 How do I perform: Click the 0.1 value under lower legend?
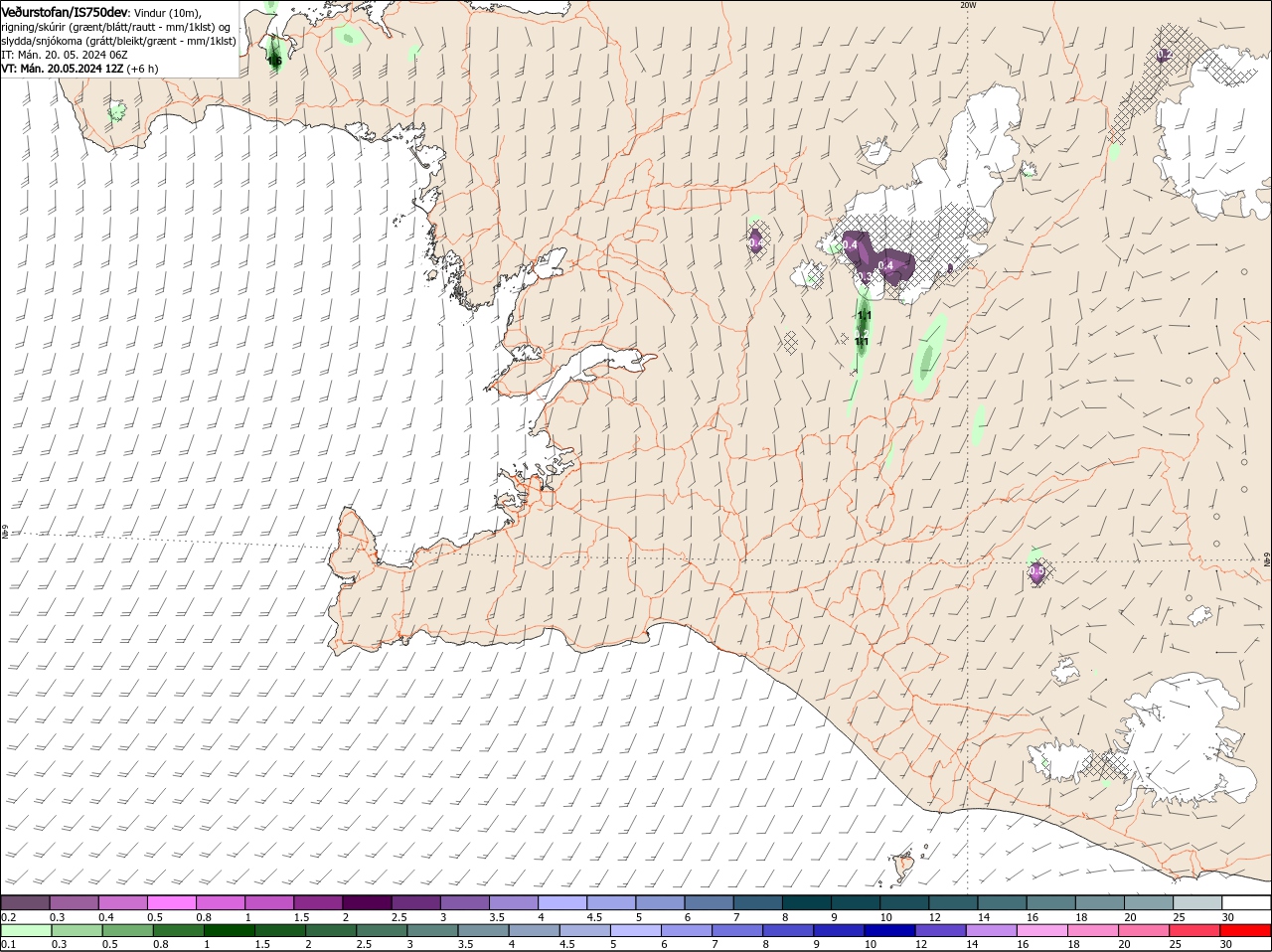9,944
